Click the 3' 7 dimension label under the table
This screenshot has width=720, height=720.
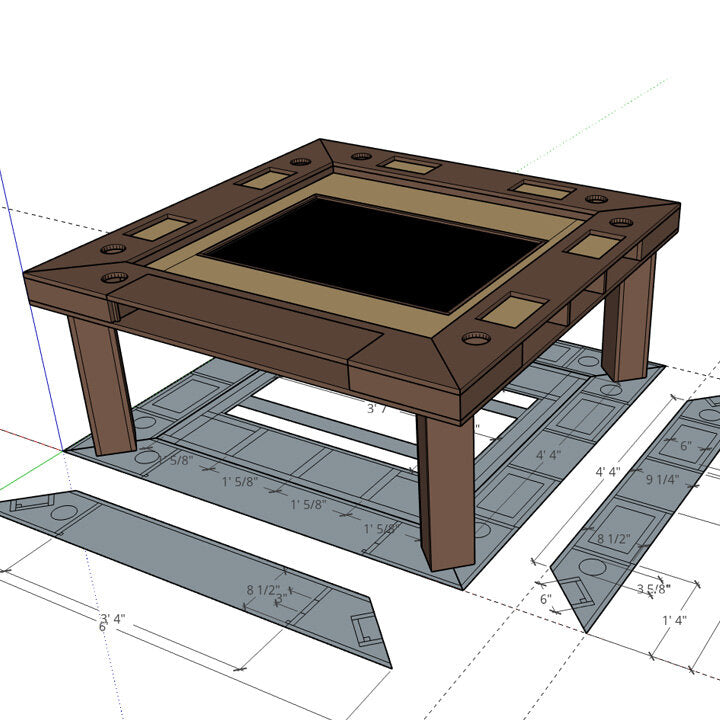(377, 408)
